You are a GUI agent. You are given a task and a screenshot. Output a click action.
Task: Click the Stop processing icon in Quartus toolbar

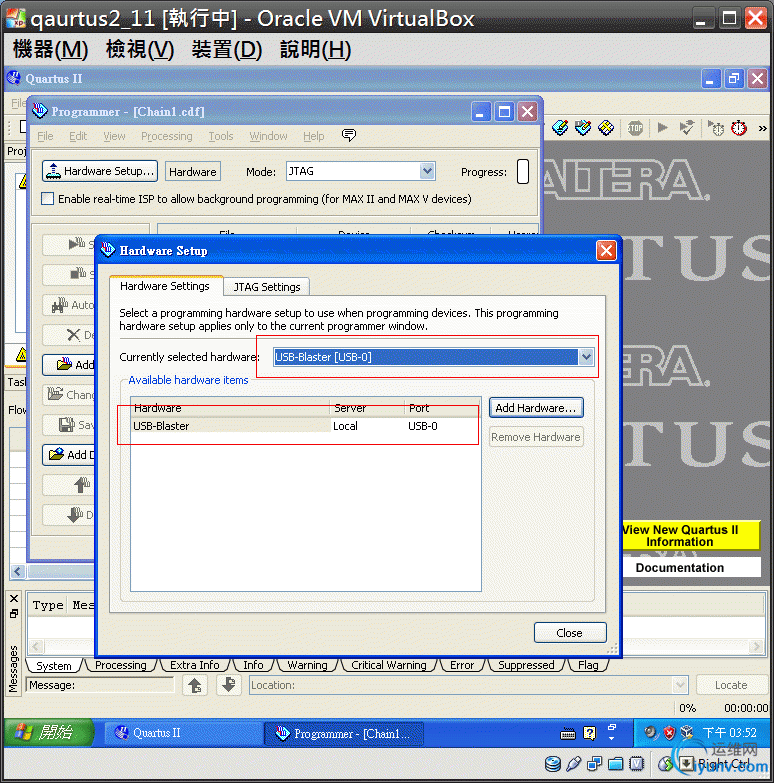tap(635, 128)
